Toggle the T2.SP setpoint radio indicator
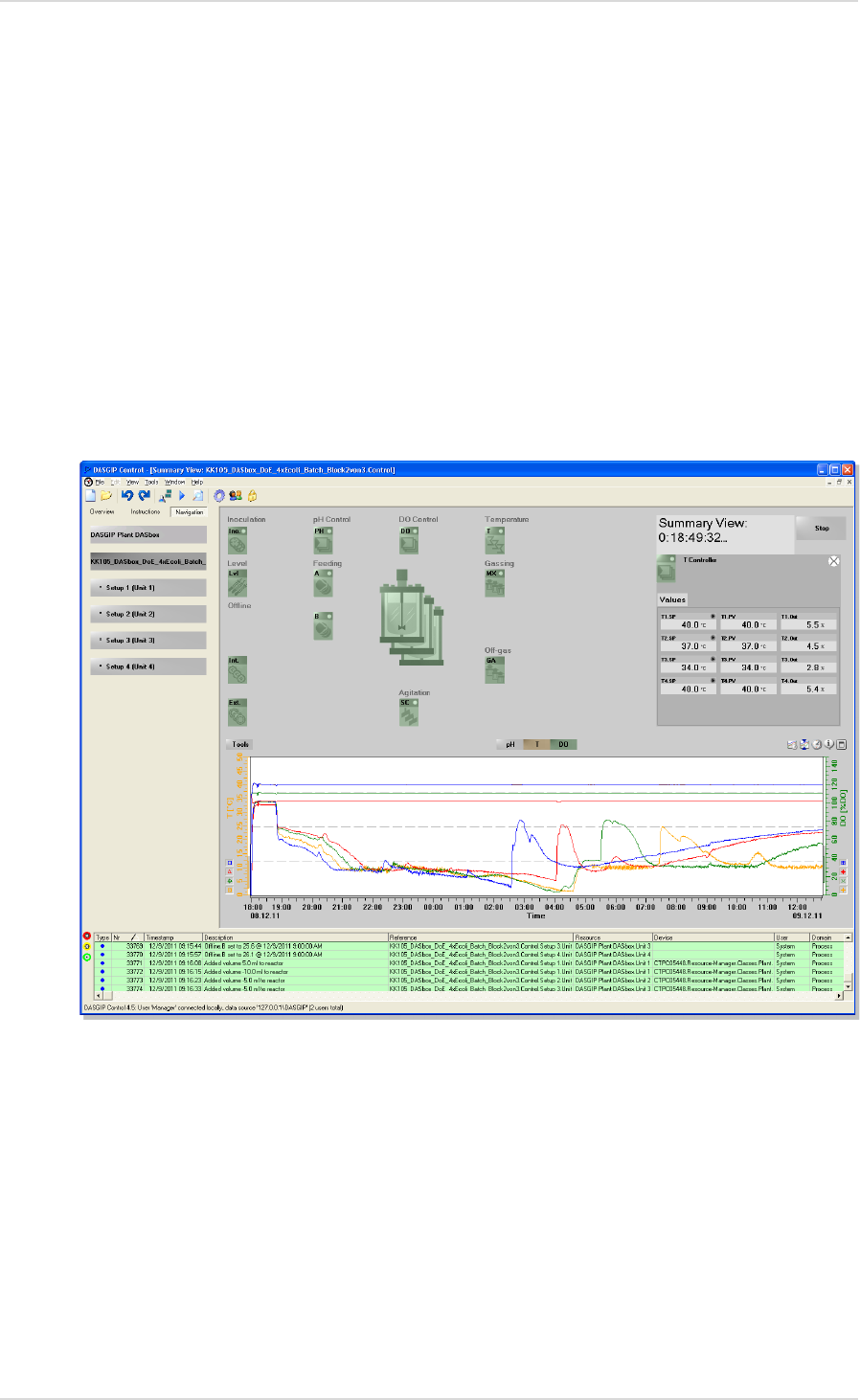The width and height of the screenshot is (860, 1400). [x=713, y=638]
